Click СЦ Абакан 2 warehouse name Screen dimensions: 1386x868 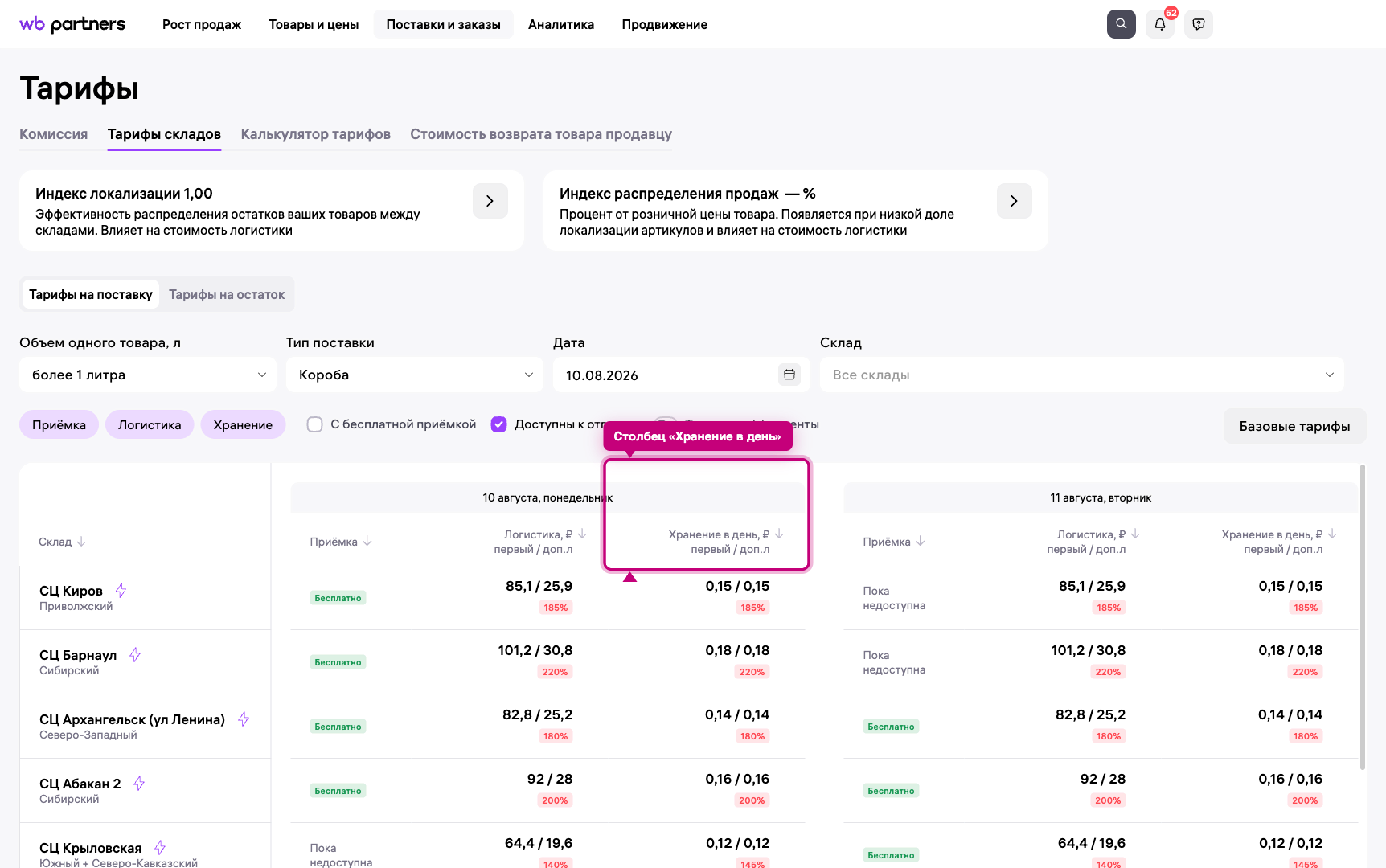[x=80, y=784]
